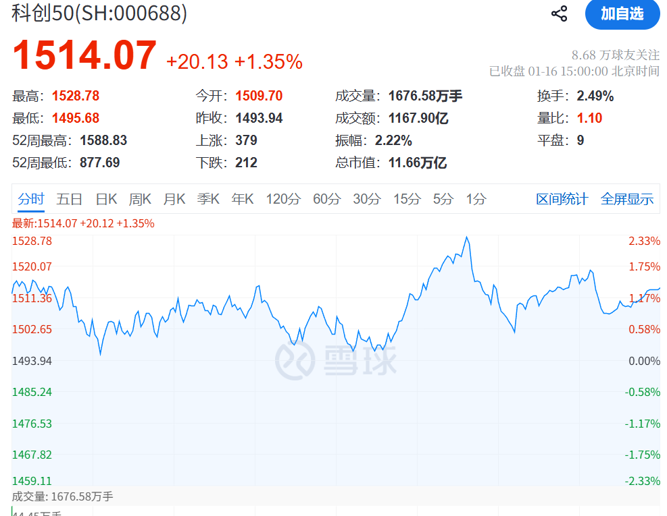Open 区间统计 range statistics
This screenshot has height=516, width=667.
click(562, 199)
